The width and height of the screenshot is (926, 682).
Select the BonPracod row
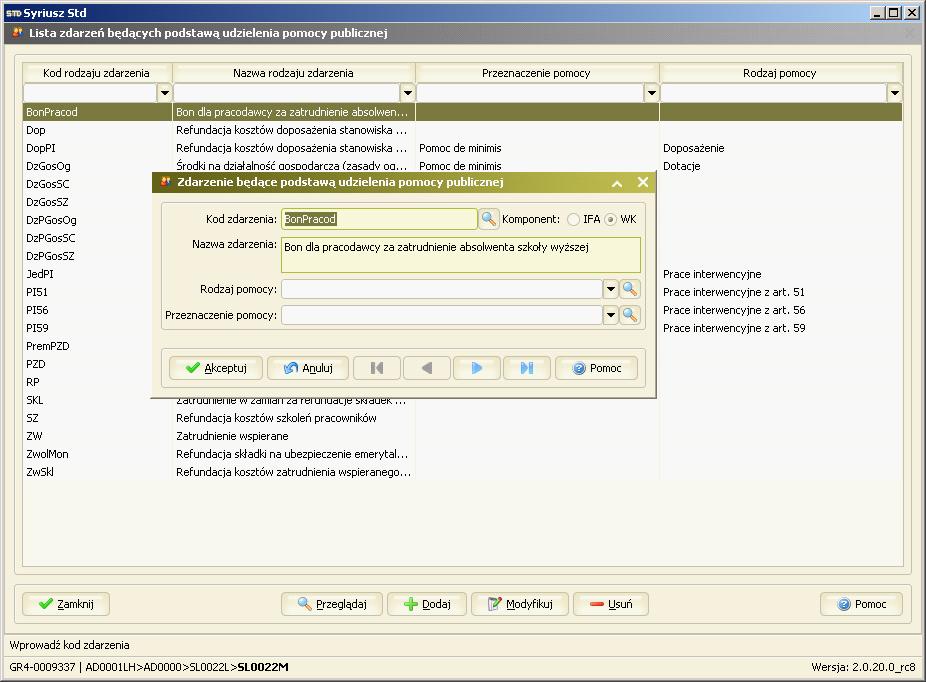click(x=462, y=112)
